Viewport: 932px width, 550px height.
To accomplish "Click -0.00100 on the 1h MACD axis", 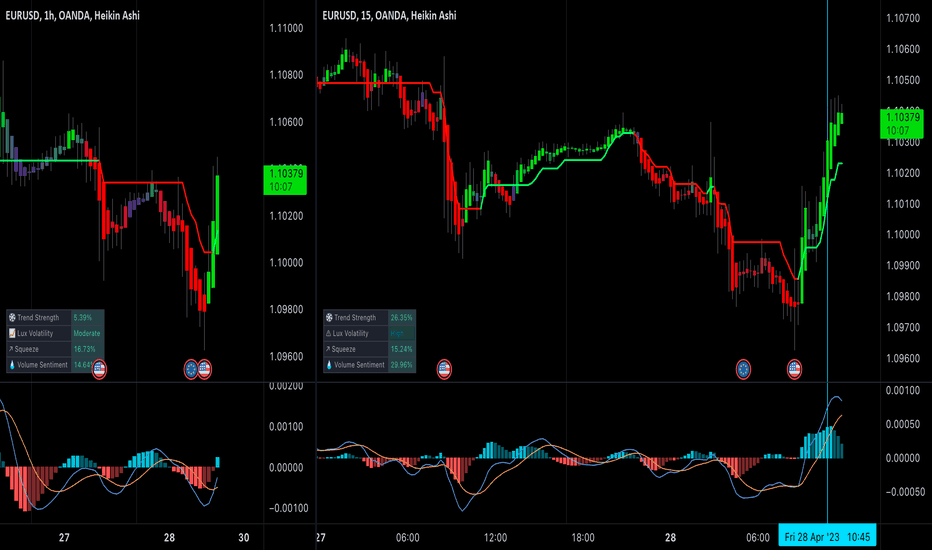I will coord(288,508).
